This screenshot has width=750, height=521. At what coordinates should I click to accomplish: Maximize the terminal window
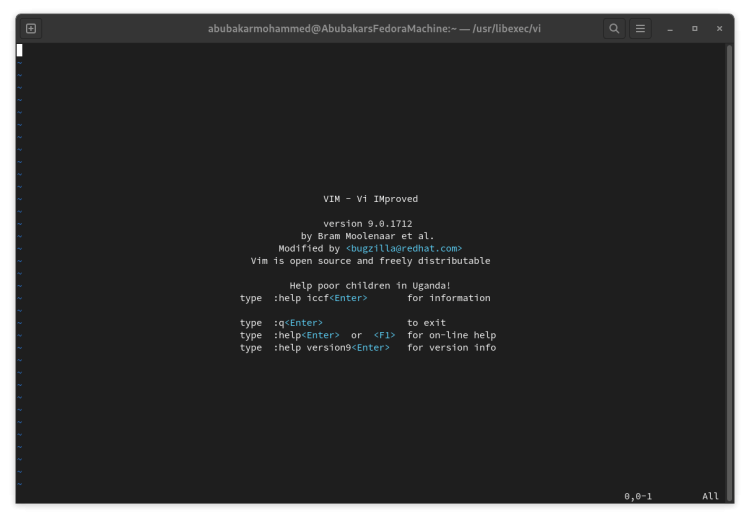695,29
